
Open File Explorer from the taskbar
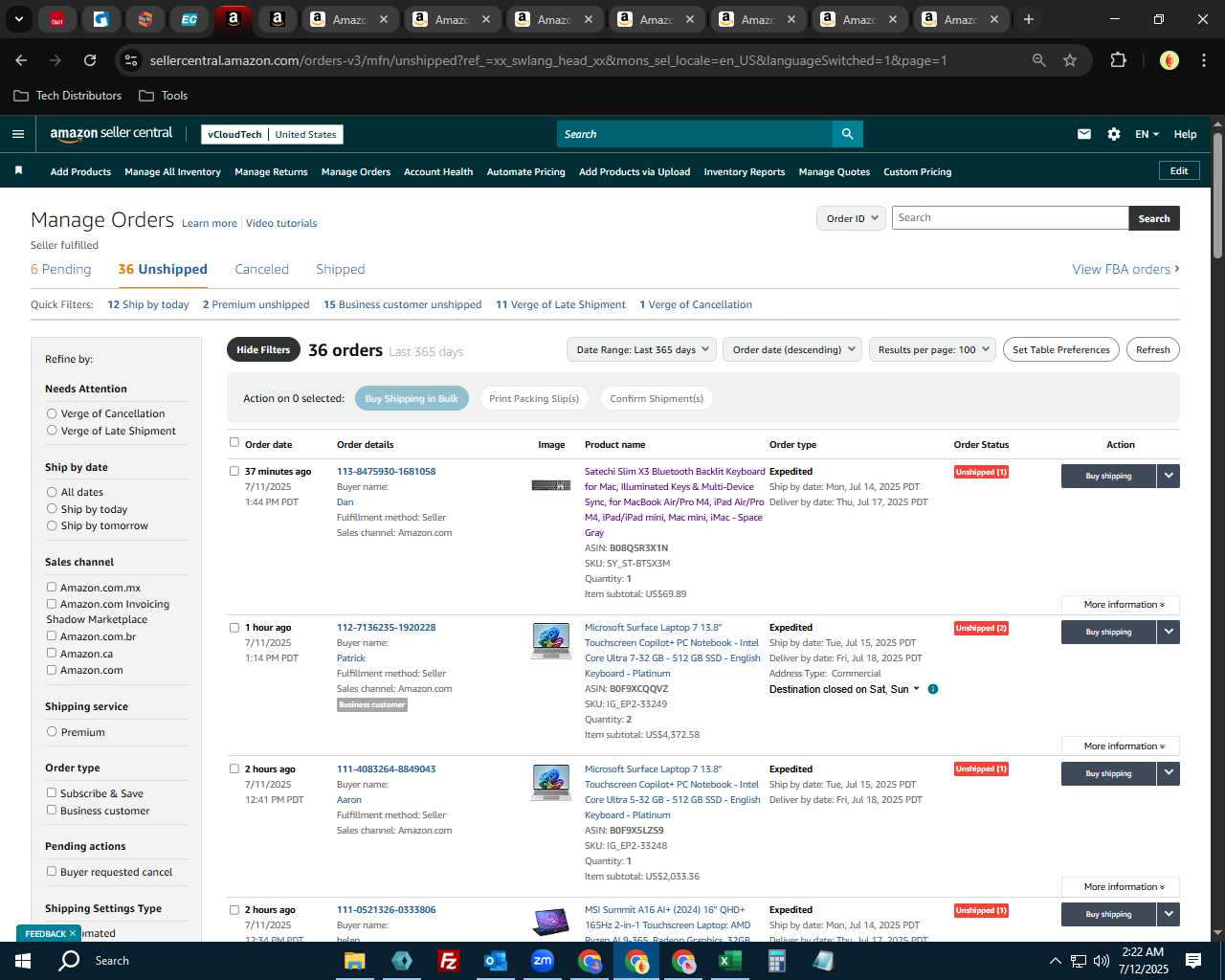[355, 961]
